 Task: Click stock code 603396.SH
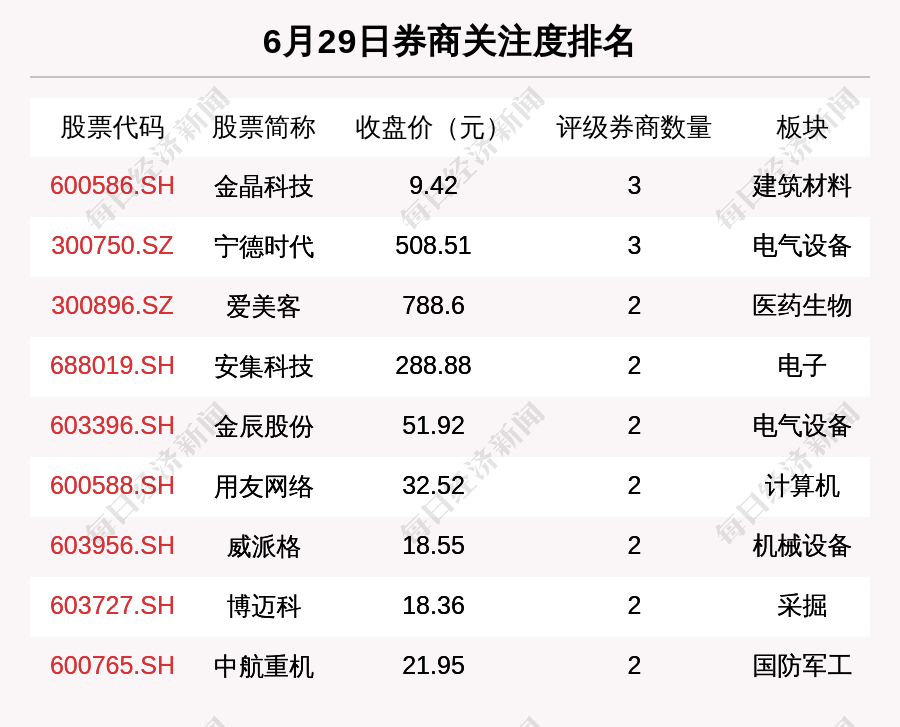pyautogui.click(x=112, y=426)
